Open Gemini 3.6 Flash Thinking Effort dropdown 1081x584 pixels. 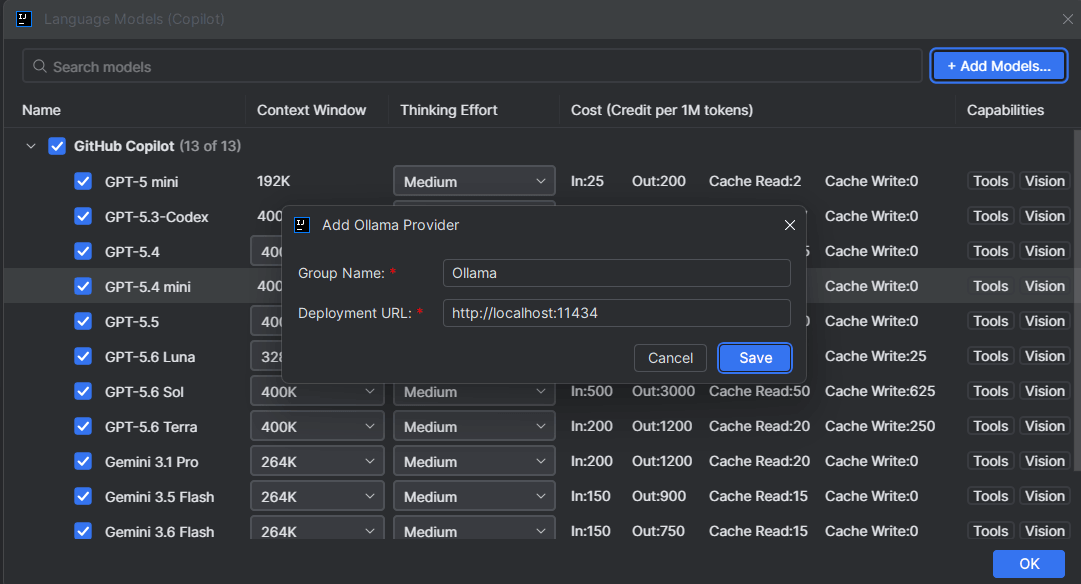[474, 528]
